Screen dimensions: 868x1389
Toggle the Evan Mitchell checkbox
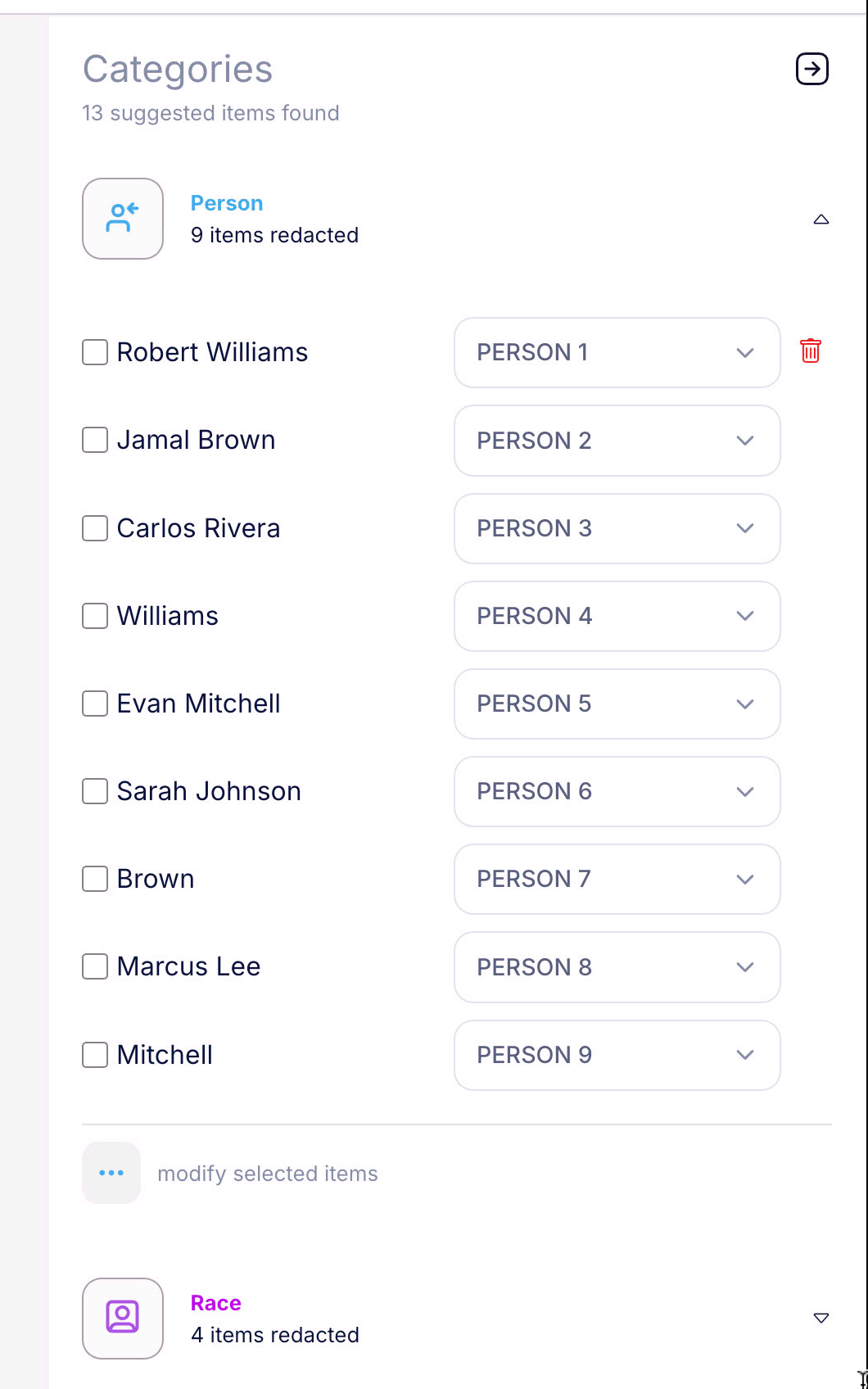[x=95, y=704]
